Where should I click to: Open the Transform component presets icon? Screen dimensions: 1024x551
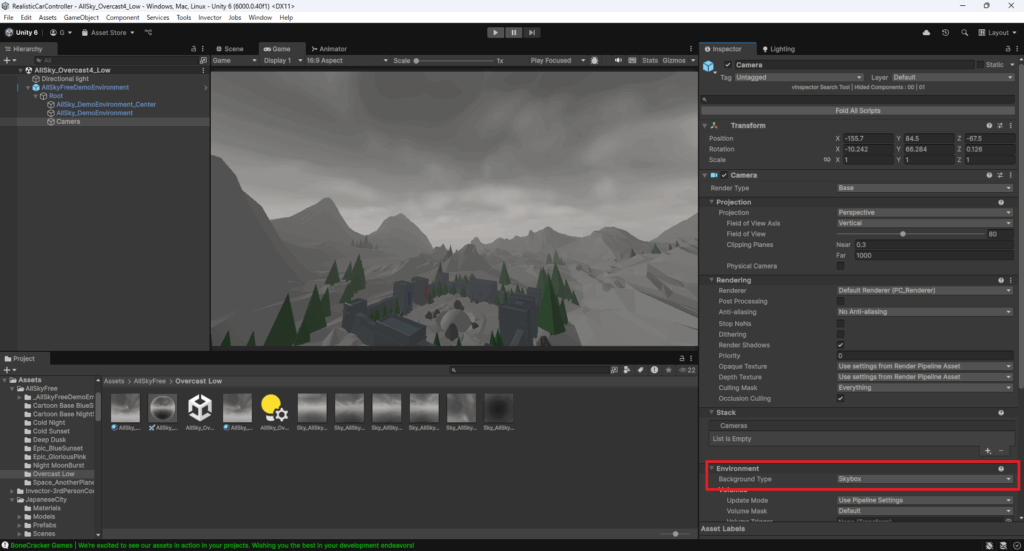(x=1000, y=125)
